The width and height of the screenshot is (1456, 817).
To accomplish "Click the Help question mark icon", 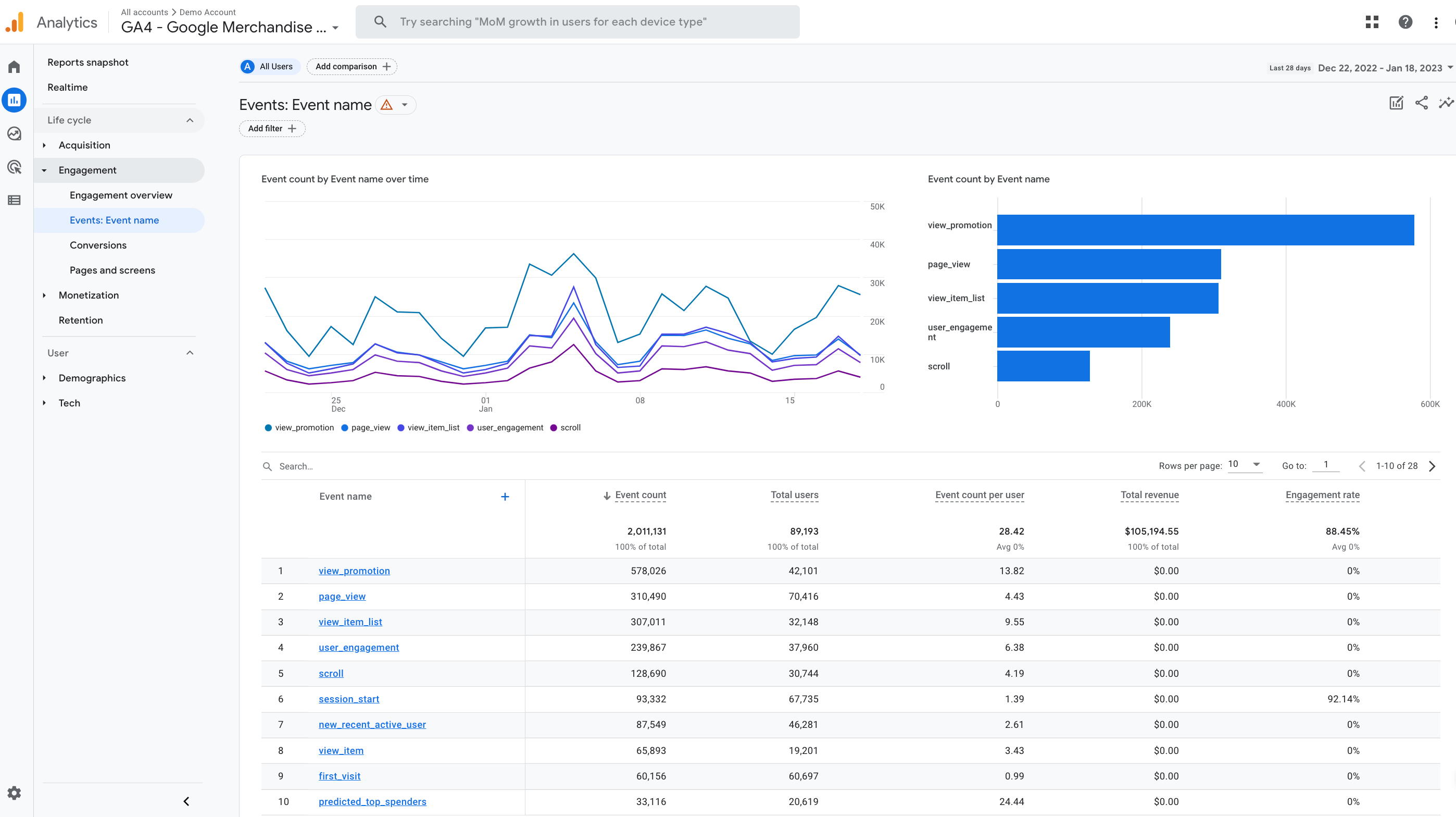I will 1405,22.
